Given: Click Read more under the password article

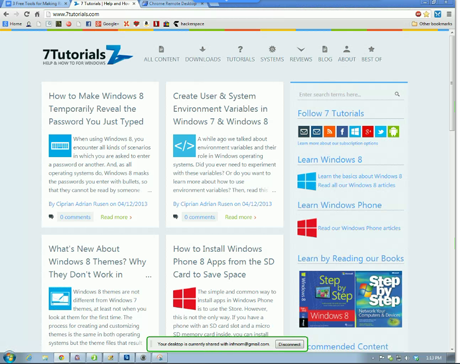Looking at the screenshot, I should point(116,217).
